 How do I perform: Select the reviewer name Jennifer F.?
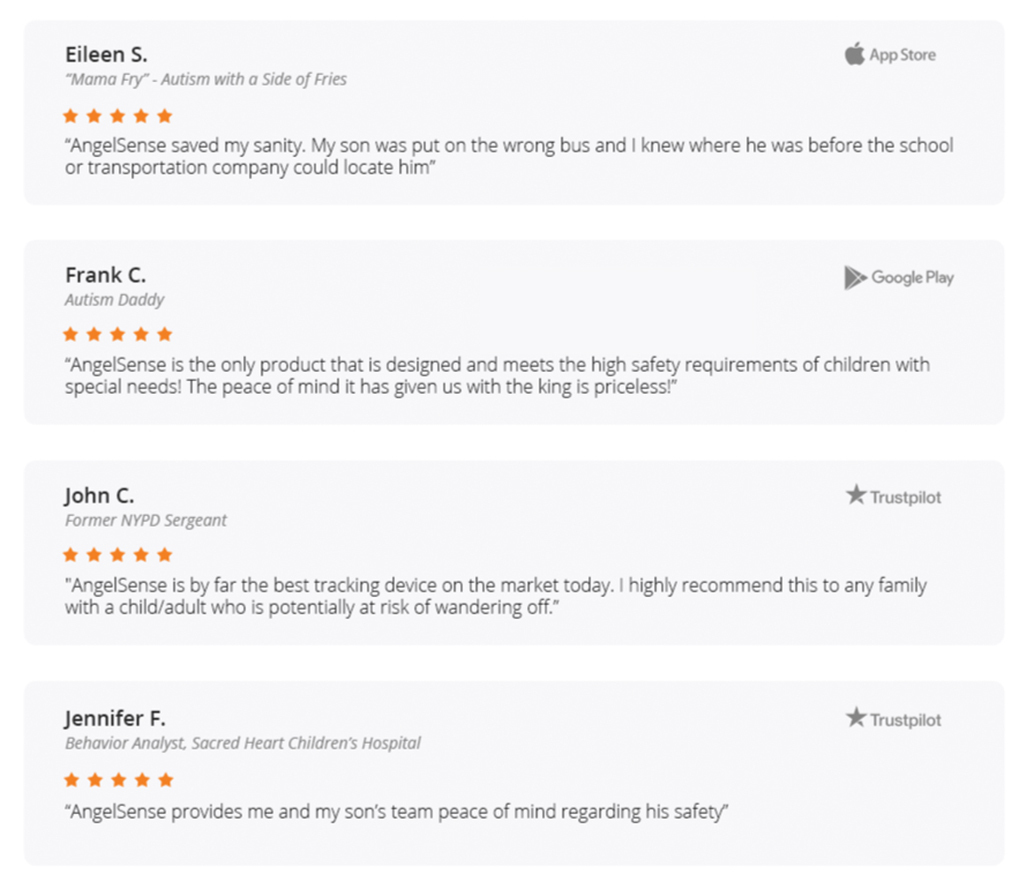115,718
